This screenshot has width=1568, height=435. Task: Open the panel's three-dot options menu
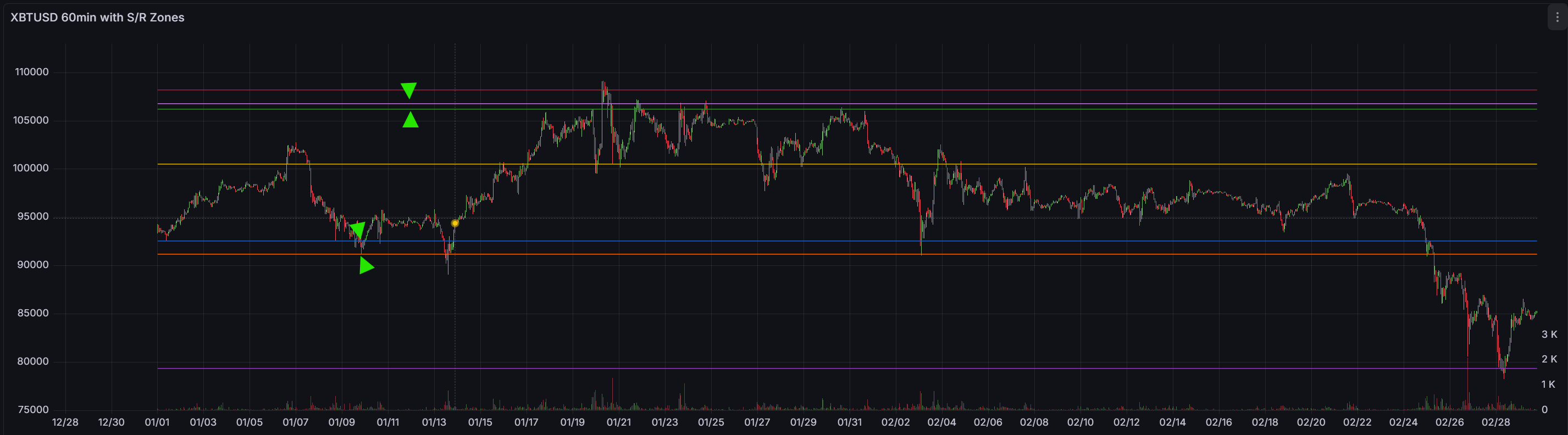point(1557,18)
